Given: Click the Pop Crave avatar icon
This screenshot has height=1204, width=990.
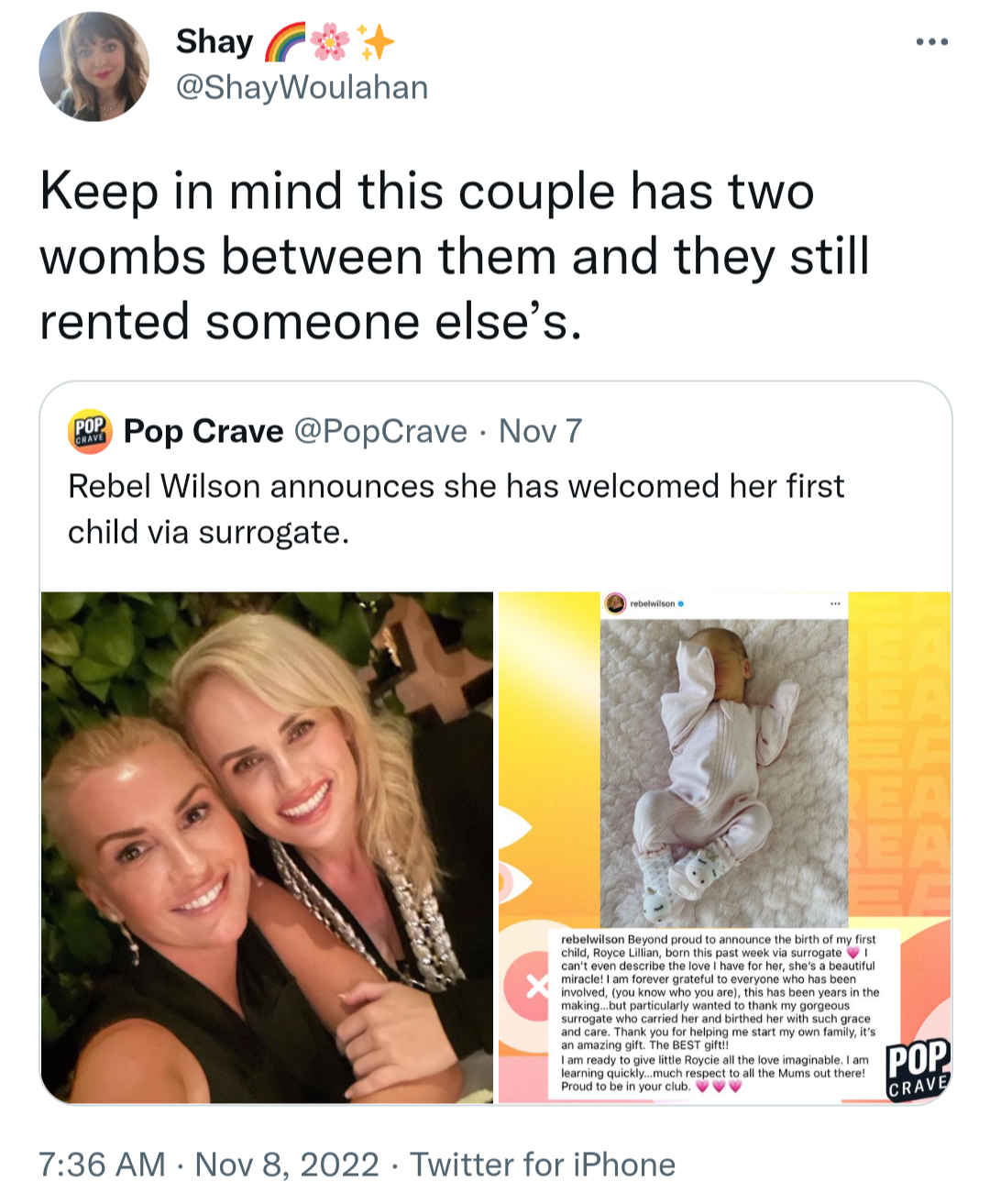Looking at the screenshot, I should click(90, 432).
